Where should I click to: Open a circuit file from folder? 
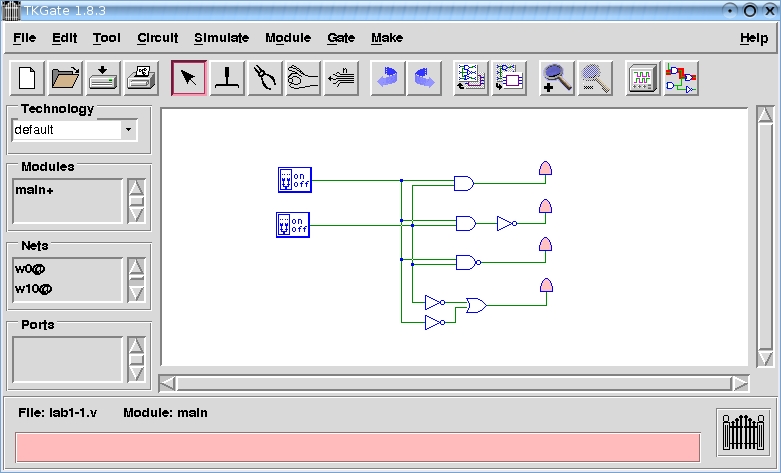[65, 78]
